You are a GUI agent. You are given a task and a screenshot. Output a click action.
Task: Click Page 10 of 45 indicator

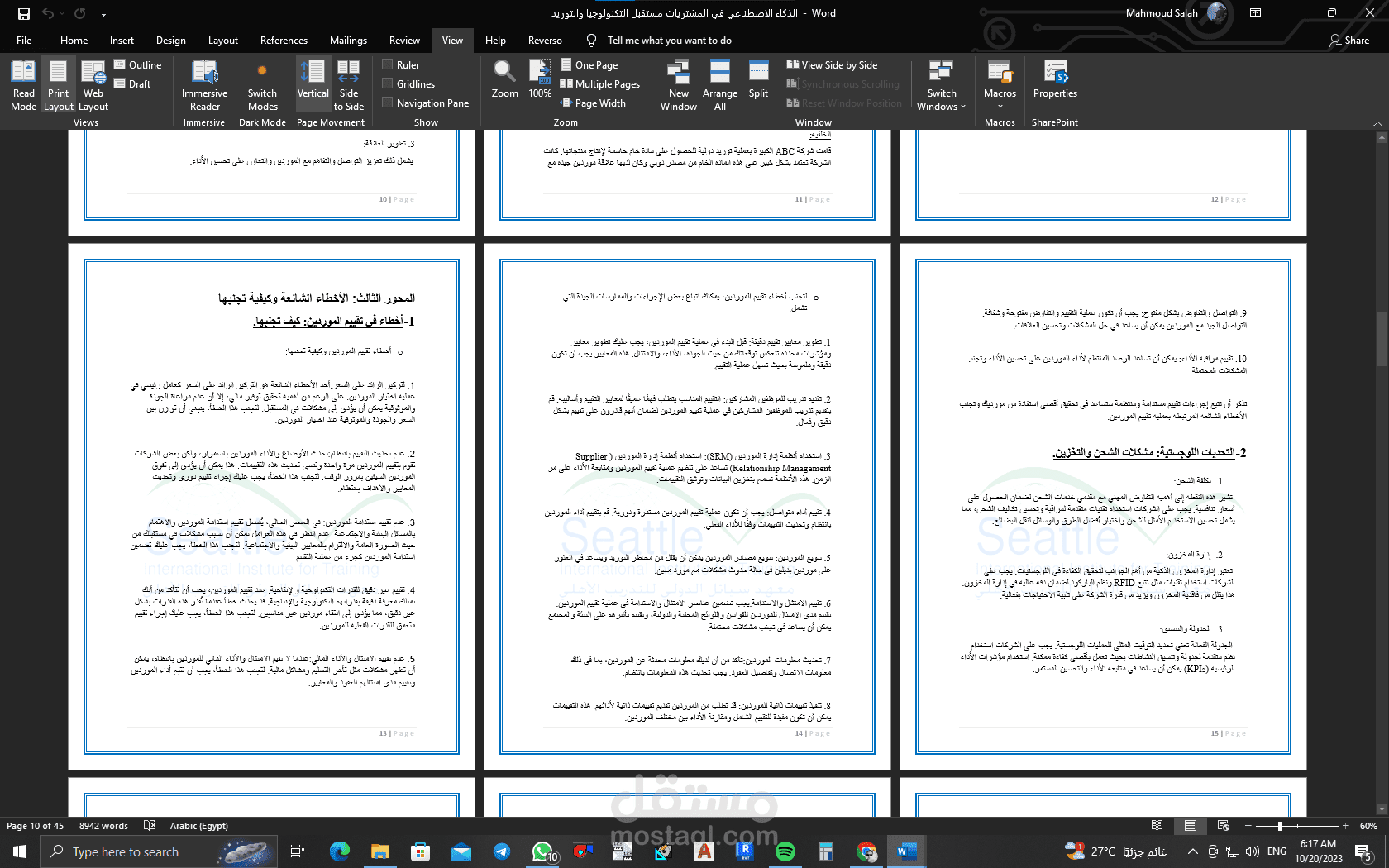(35, 825)
